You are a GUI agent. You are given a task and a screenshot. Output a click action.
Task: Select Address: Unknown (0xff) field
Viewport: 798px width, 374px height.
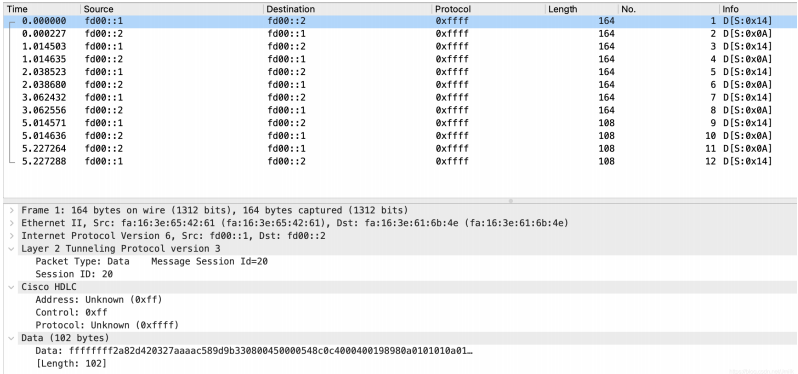coord(99,300)
